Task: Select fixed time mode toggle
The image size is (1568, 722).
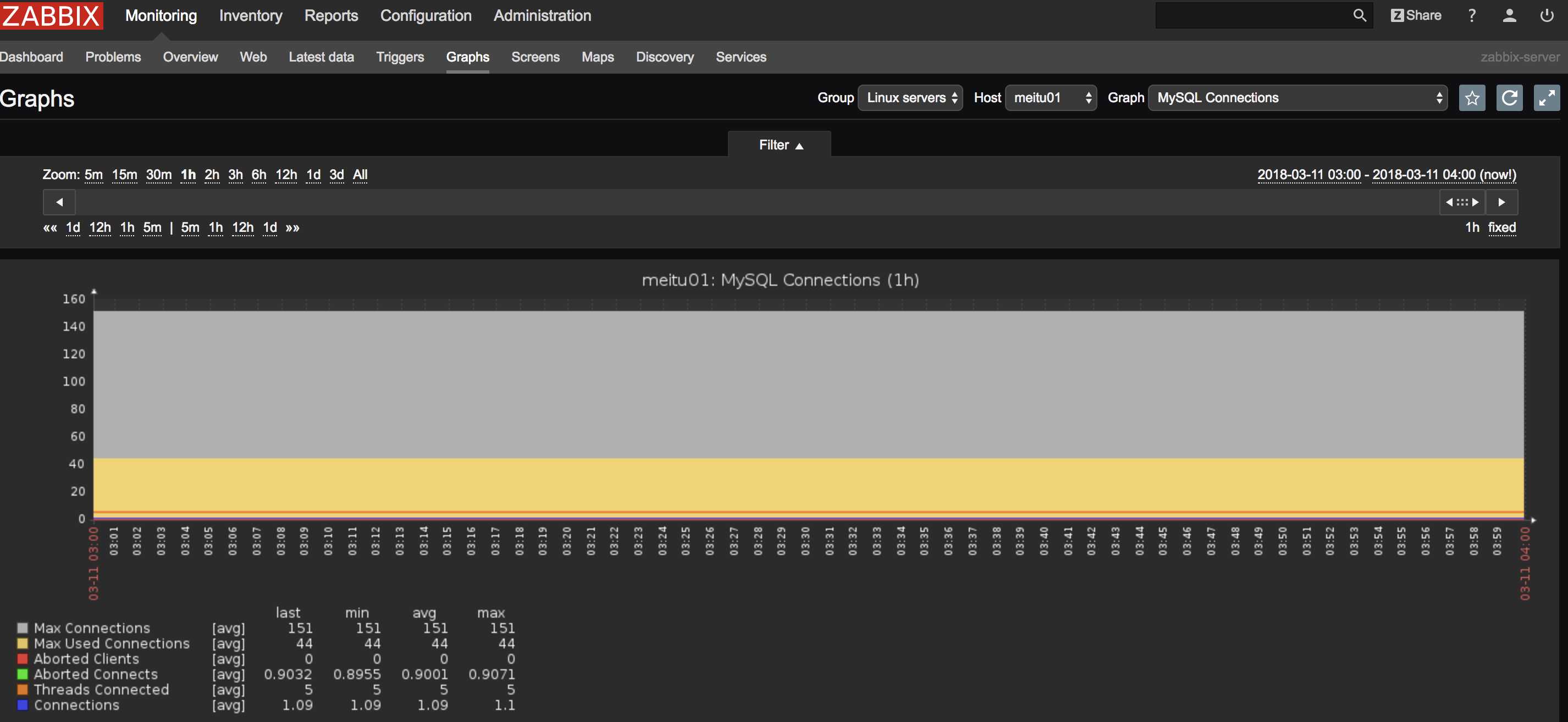Action: [x=1501, y=227]
